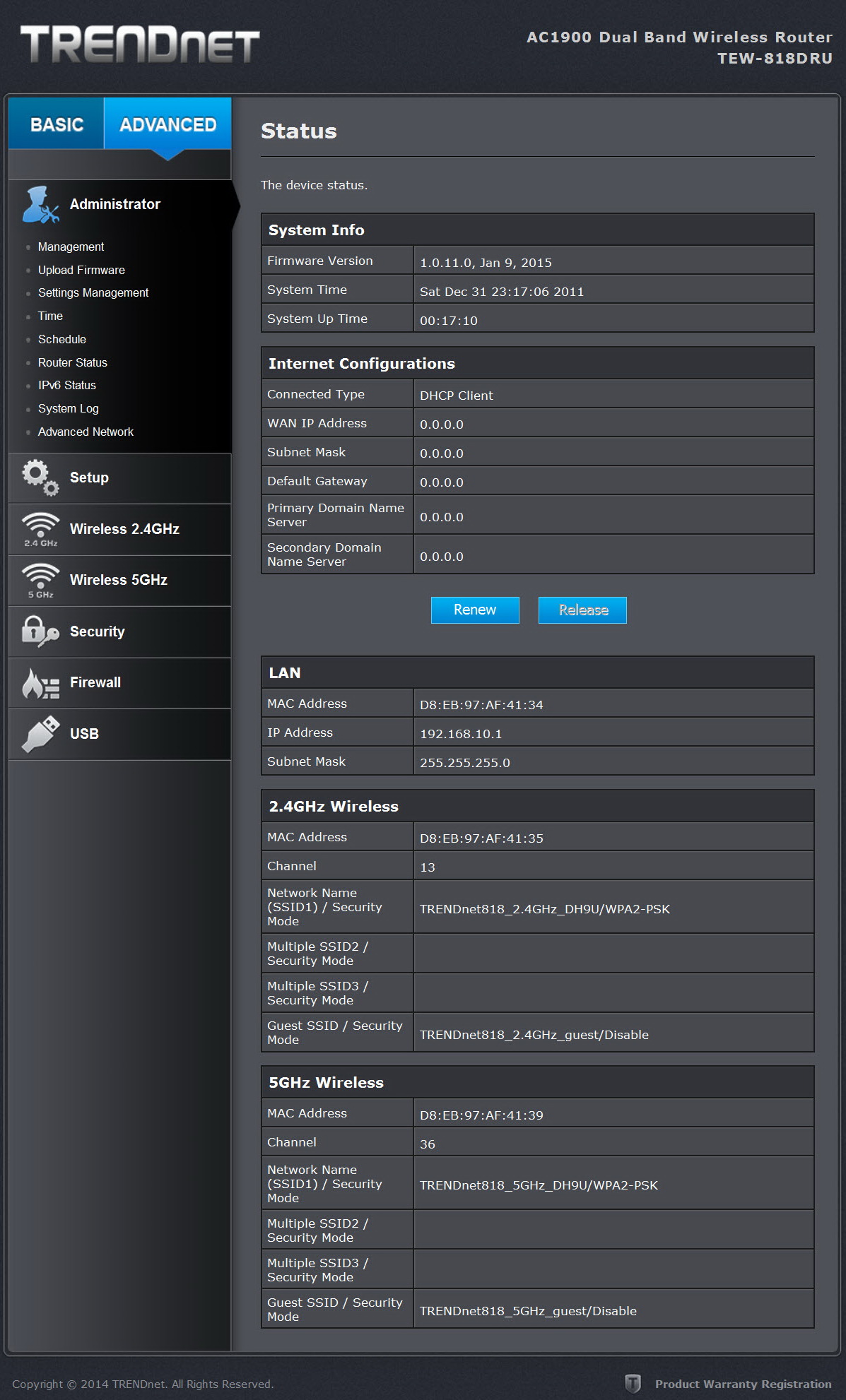The image size is (846, 1400).
Task: Open the Management page
Action: [x=71, y=247]
